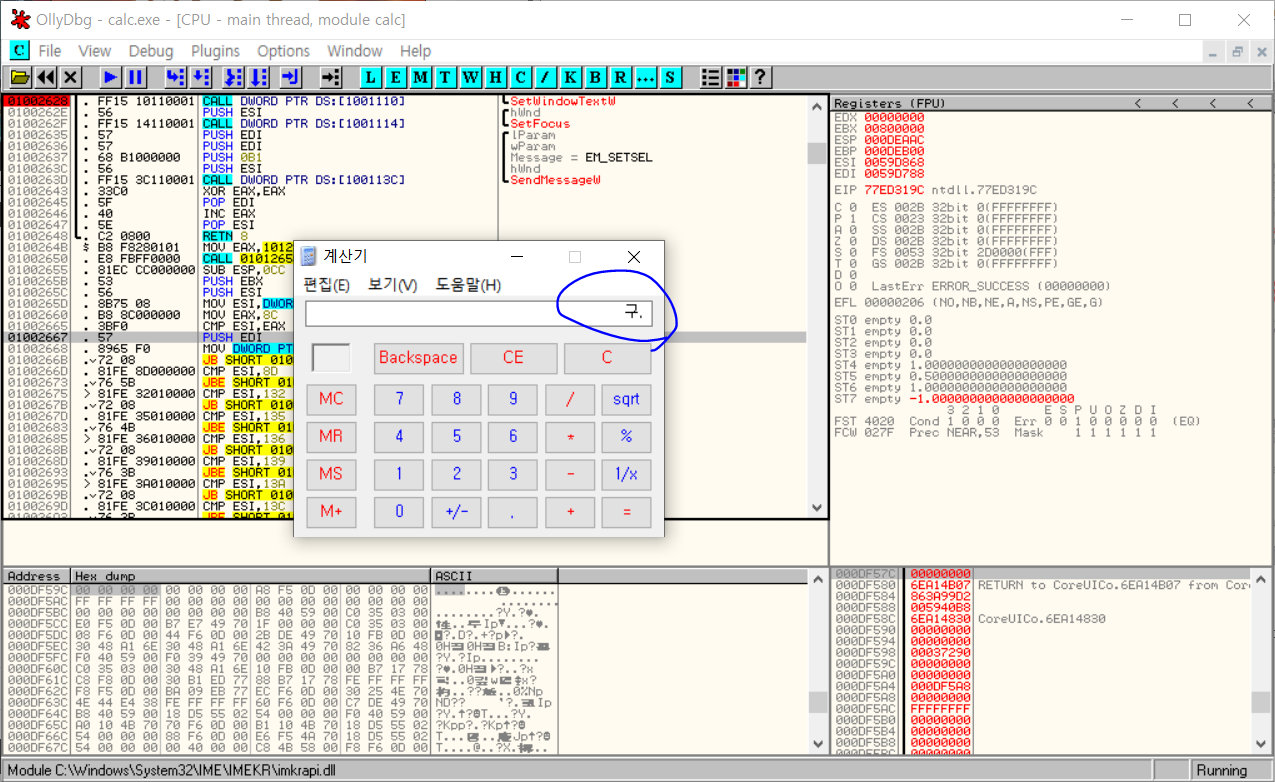The width and height of the screenshot is (1275, 782).
Task: Click the highlighted address 01002628
Action: [x=36, y=102]
